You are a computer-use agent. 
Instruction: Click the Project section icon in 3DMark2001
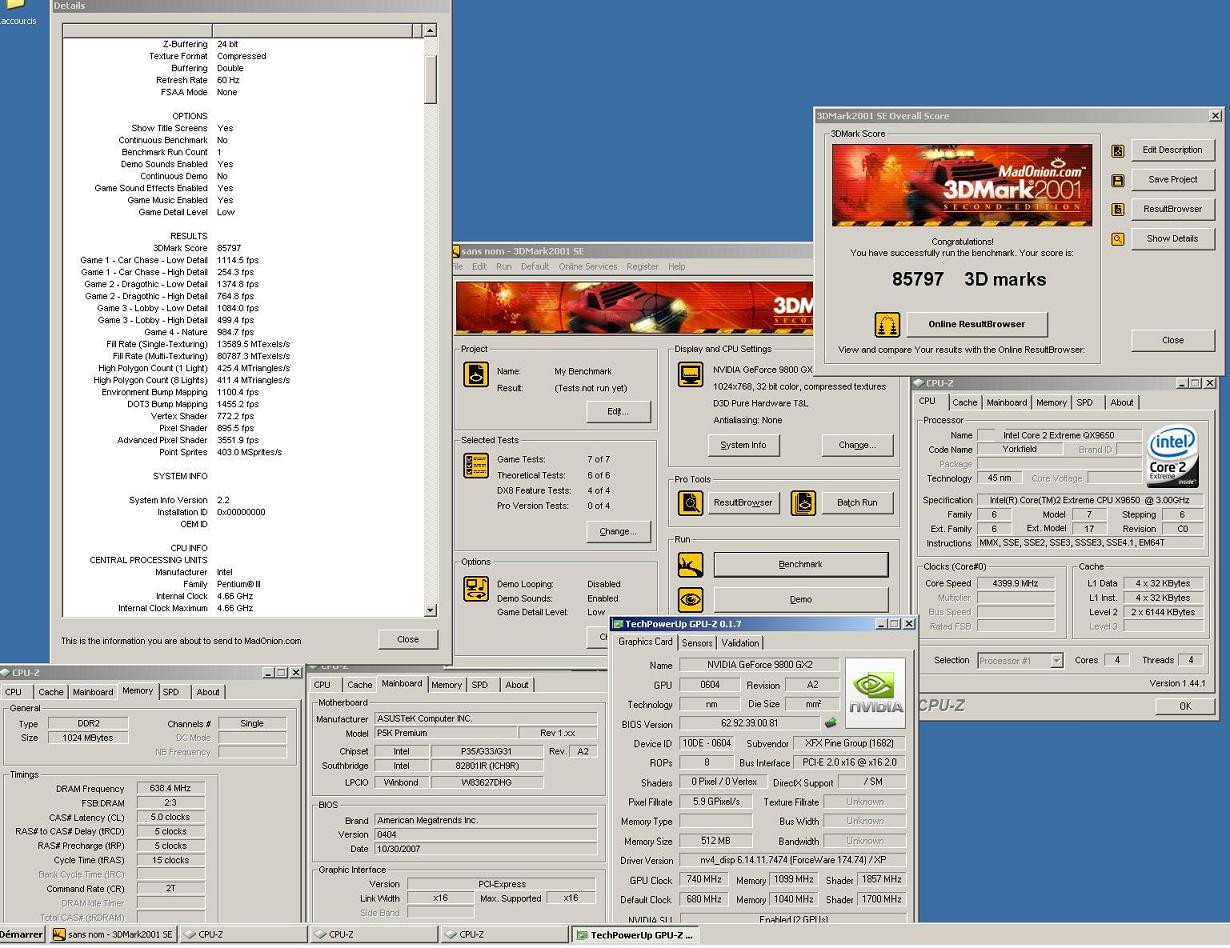pos(476,374)
